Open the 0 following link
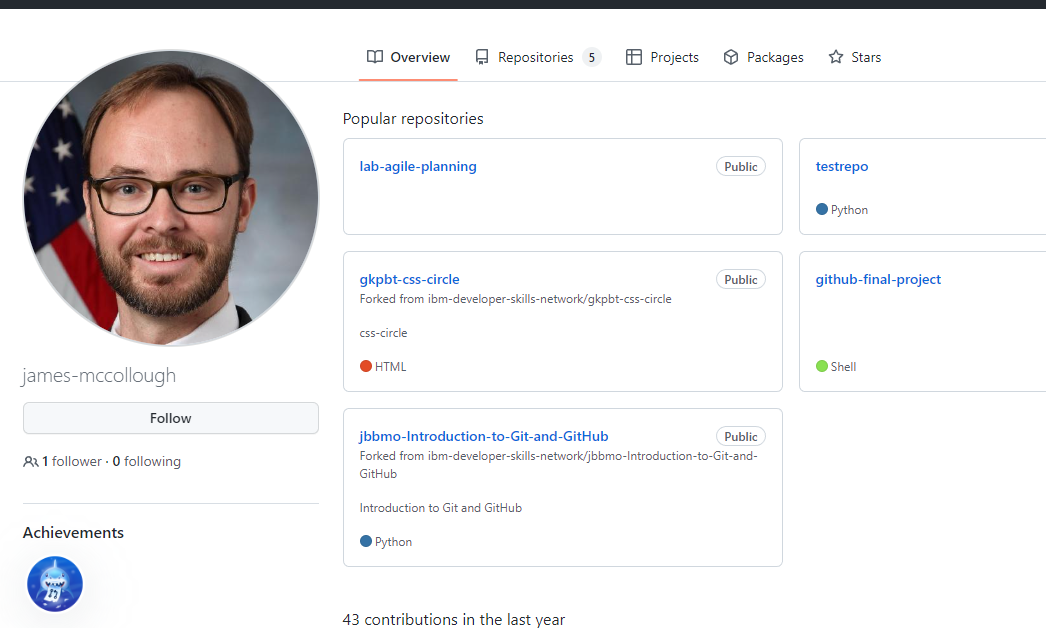The width and height of the screenshot is (1046, 628). coord(147,461)
